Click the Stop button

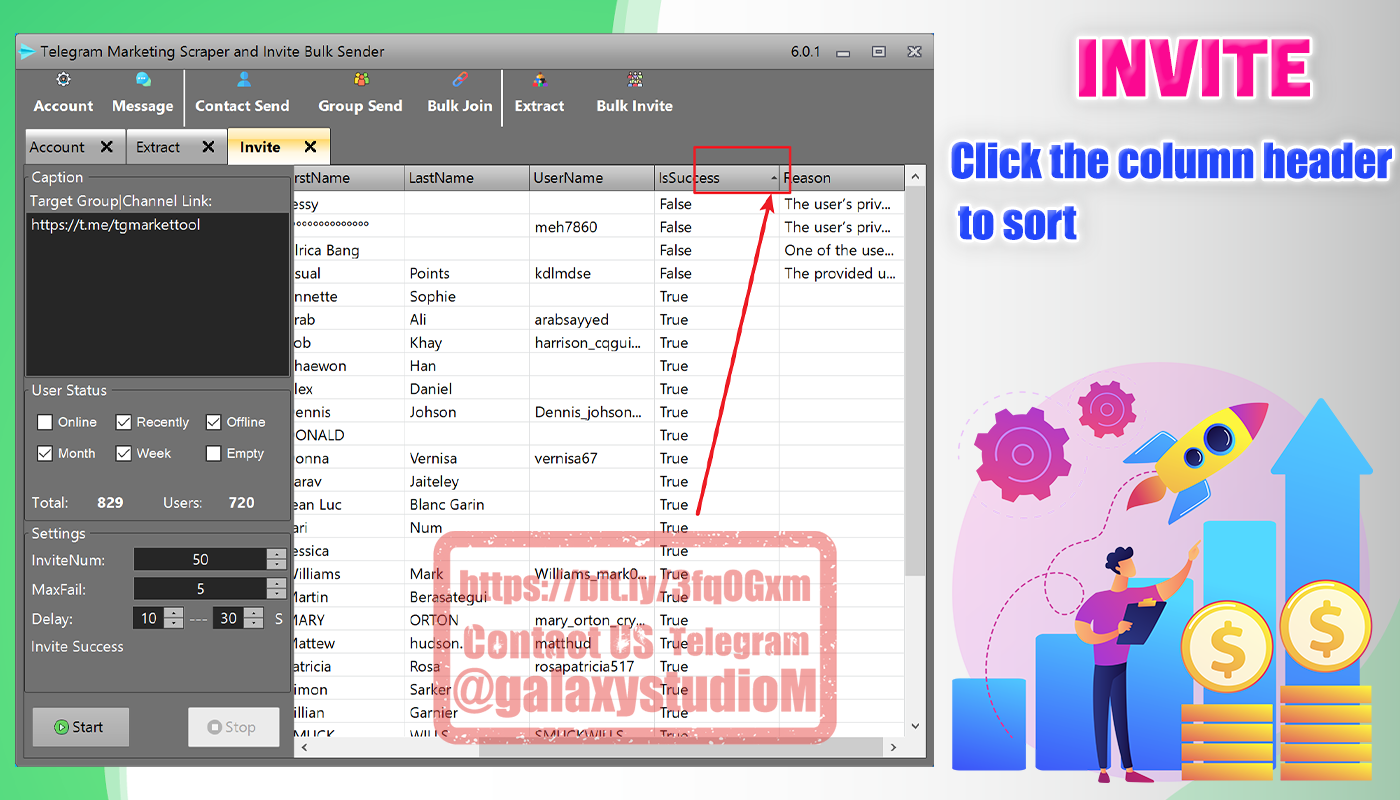(x=233, y=727)
